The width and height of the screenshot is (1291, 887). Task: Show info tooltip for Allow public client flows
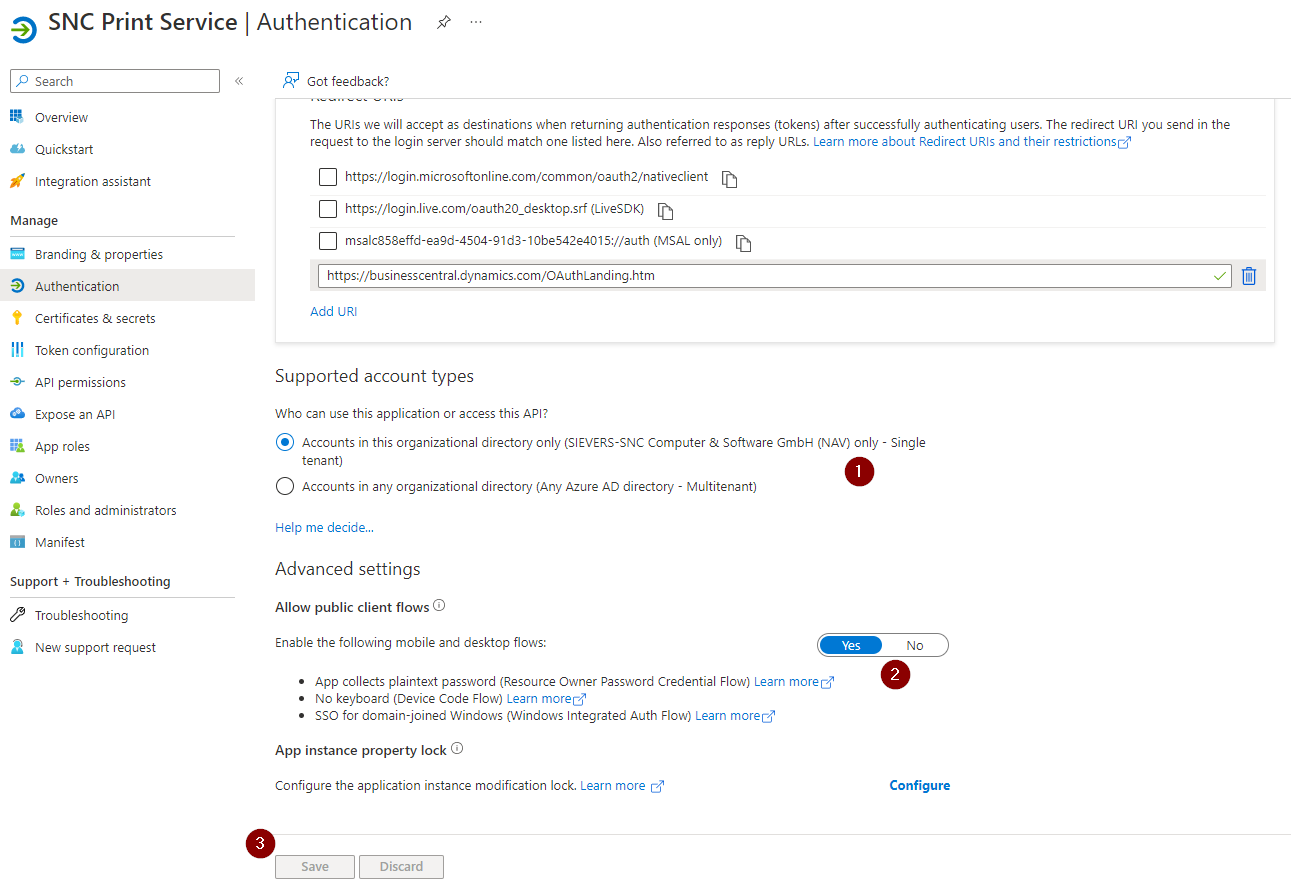(x=439, y=606)
